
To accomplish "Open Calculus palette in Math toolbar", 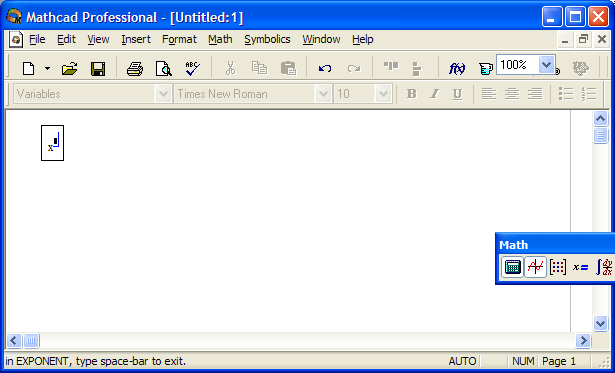I will click(604, 267).
